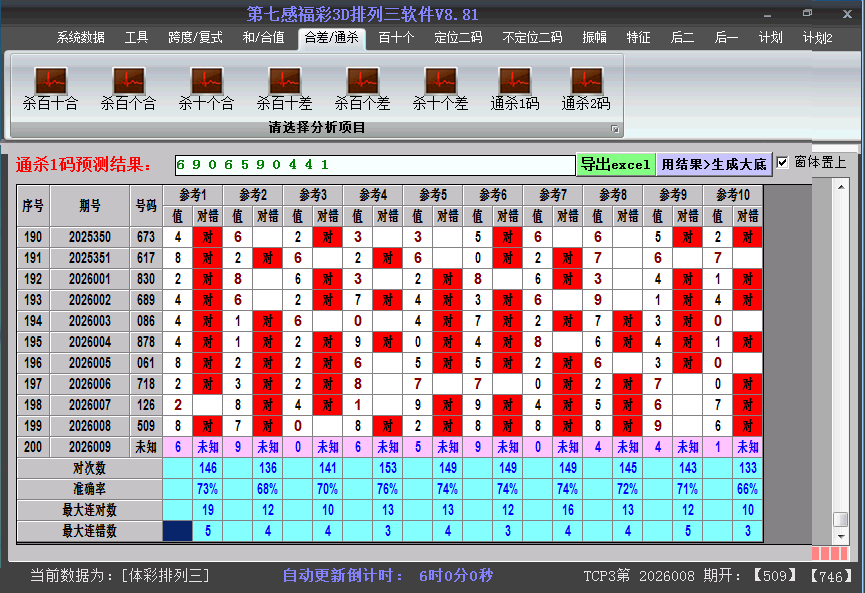
Task: Click the 杀十个差 icon
Action: pos(440,88)
